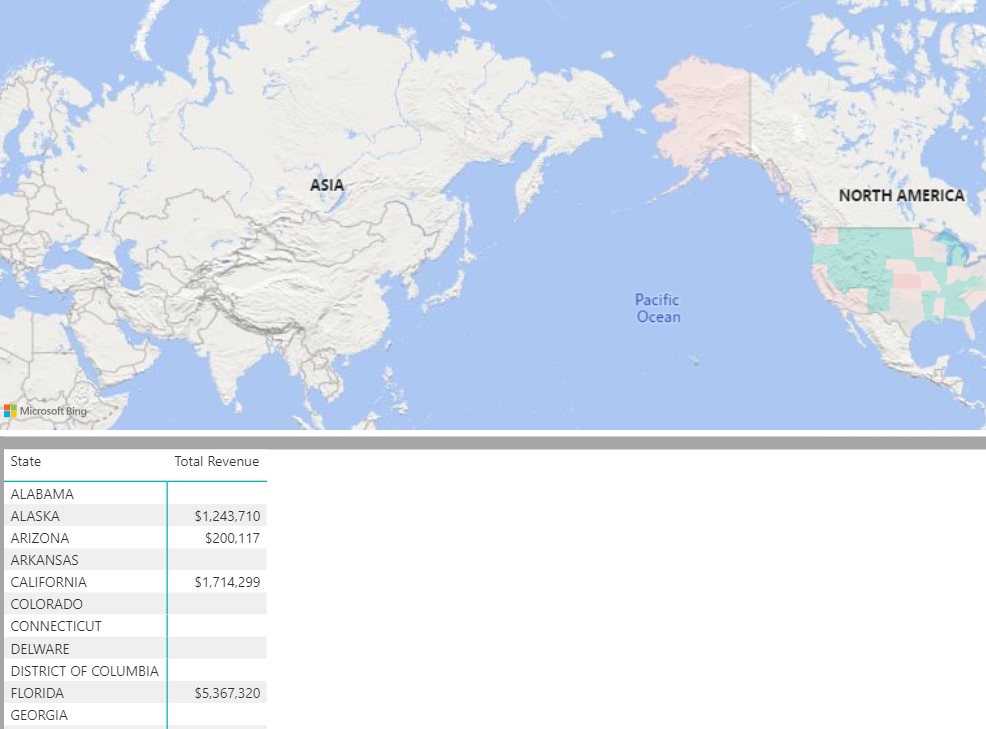Click the Pacific Ocean map label
The image size is (986, 729).
coord(658,308)
